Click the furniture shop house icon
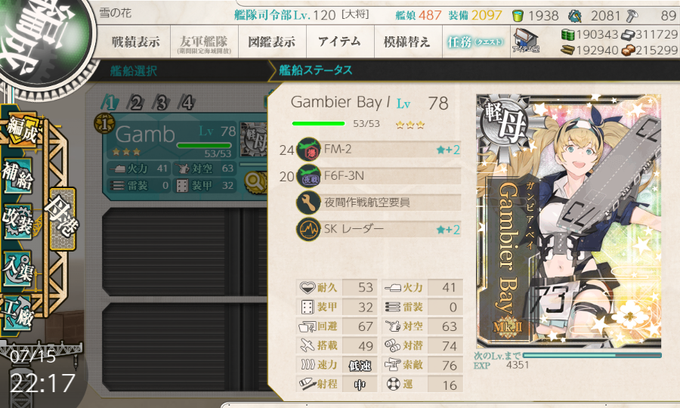 (x=525, y=42)
